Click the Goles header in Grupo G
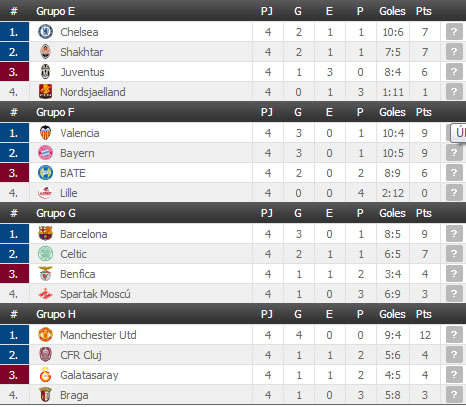Viewport: 466px width, 407px height. [x=392, y=213]
